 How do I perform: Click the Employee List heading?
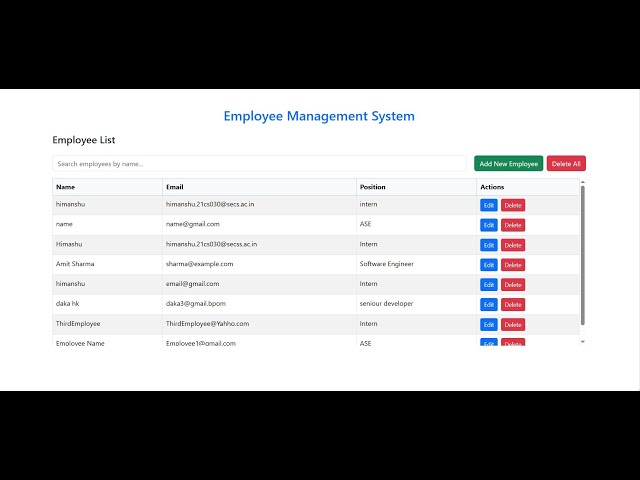[84, 140]
